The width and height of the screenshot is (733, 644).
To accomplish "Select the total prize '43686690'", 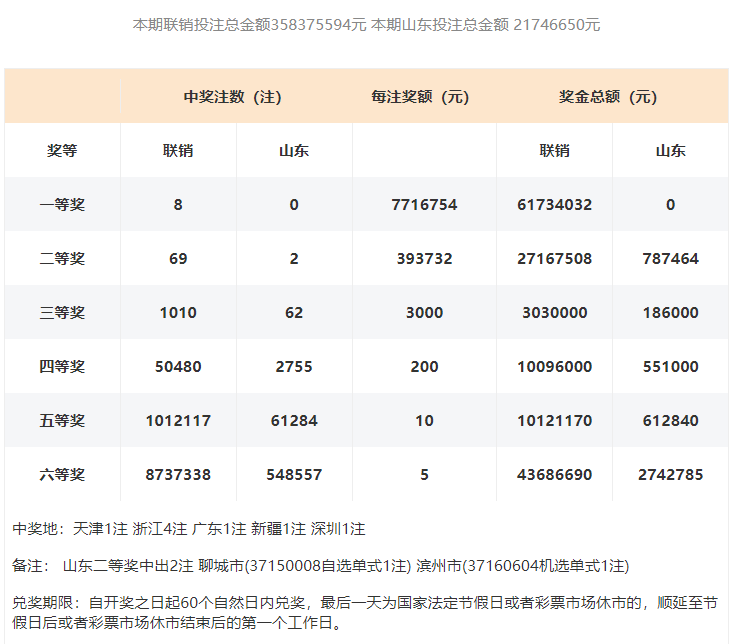I will (x=554, y=474).
